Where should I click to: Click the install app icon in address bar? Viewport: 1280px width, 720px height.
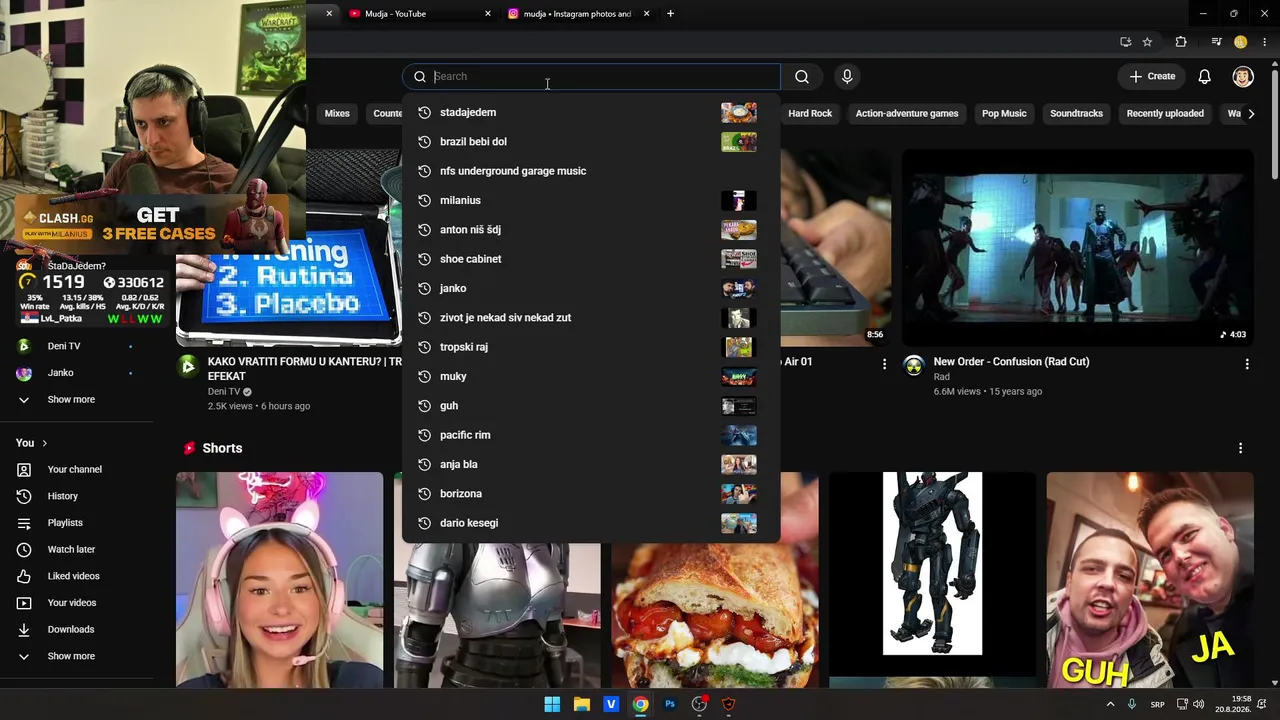point(1125,42)
